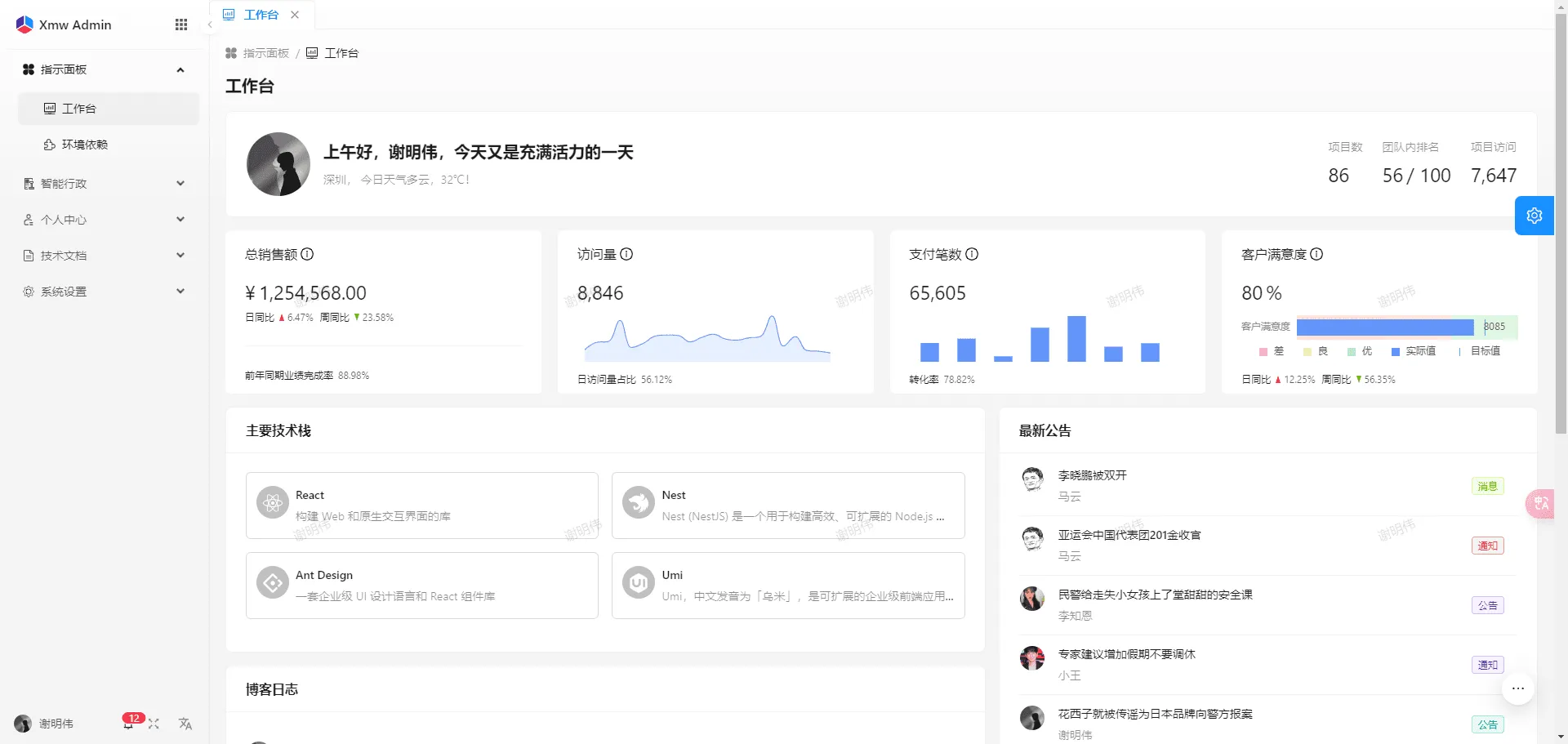Click the satisfaction figure 80 %

(1262, 293)
